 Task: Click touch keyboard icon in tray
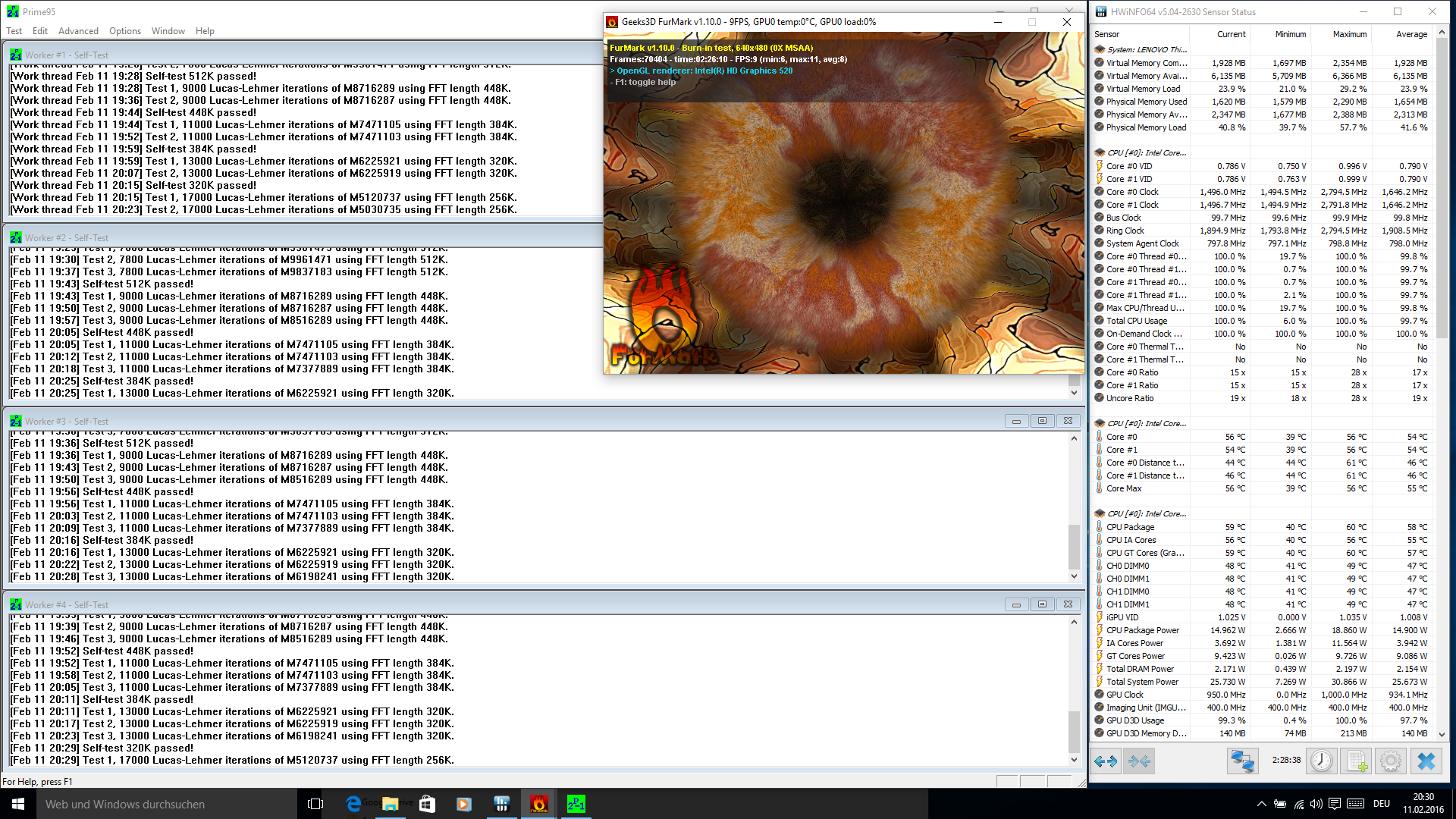1356,804
